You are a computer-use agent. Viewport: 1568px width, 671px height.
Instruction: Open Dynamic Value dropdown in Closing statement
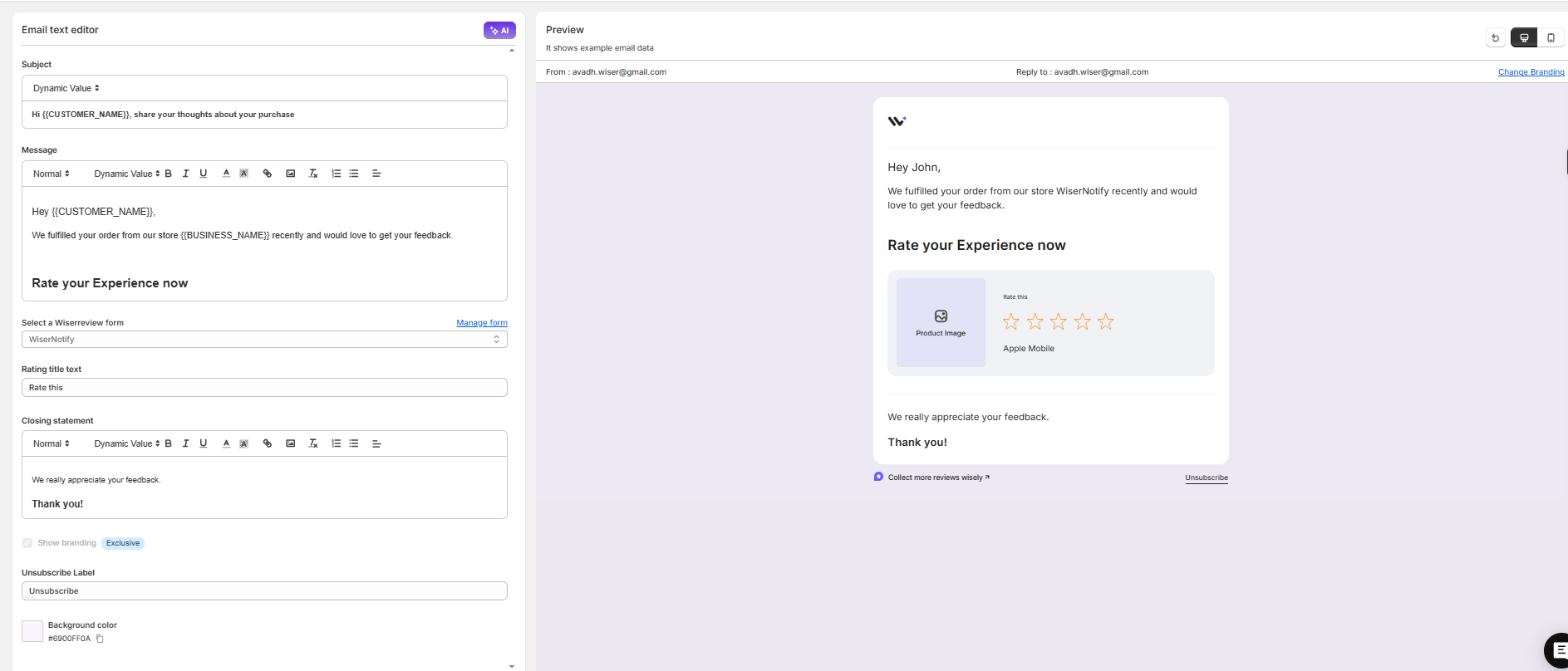pos(126,443)
